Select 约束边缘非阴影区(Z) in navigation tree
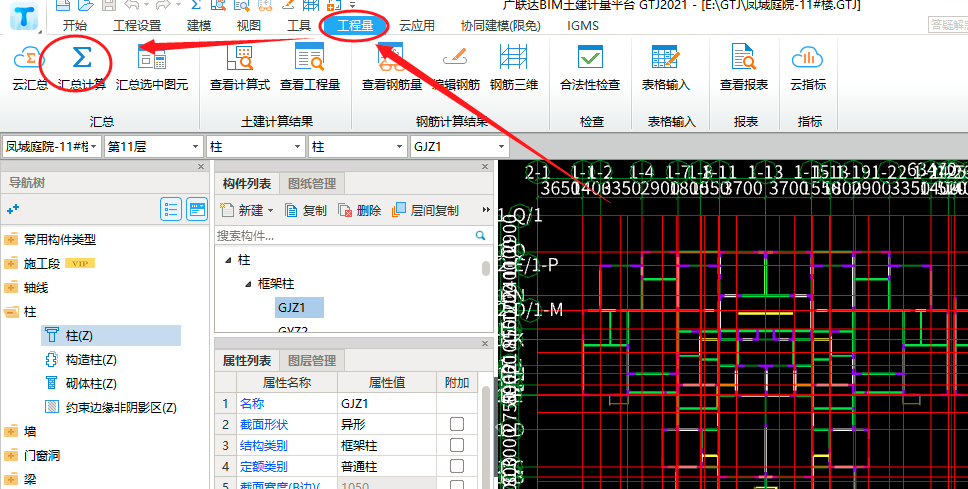968x489 pixels. [121, 408]
